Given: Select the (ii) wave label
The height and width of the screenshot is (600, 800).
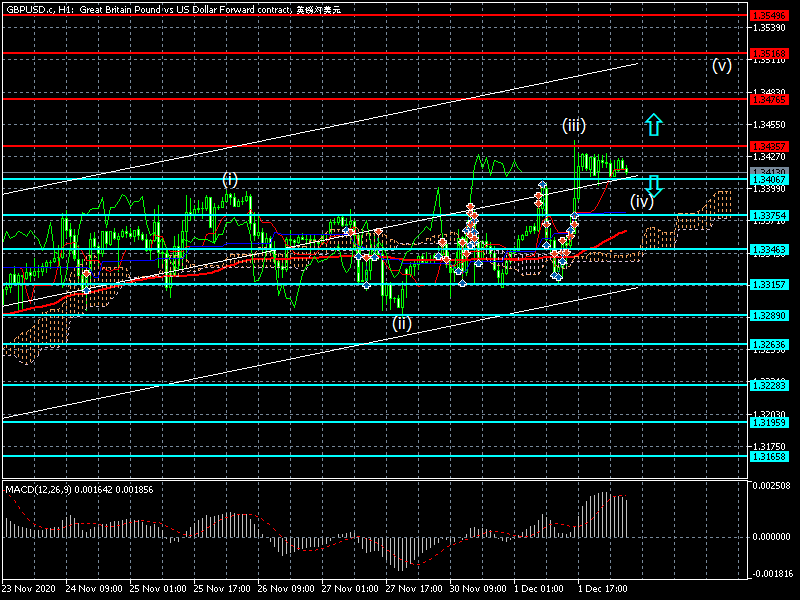Looking at the screenshot, I should tap(401, 323).
